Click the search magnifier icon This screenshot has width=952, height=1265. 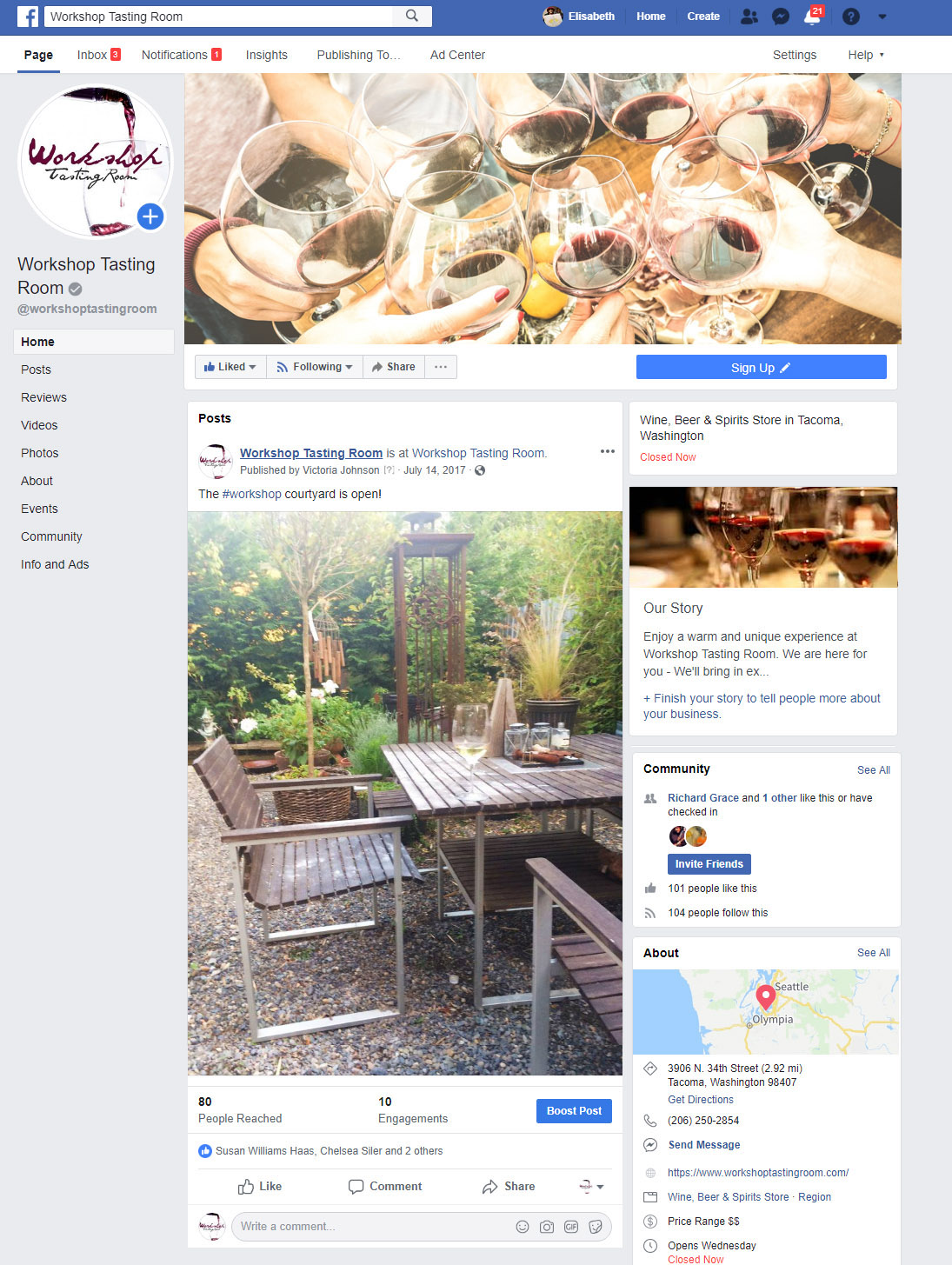pos(412,16)
